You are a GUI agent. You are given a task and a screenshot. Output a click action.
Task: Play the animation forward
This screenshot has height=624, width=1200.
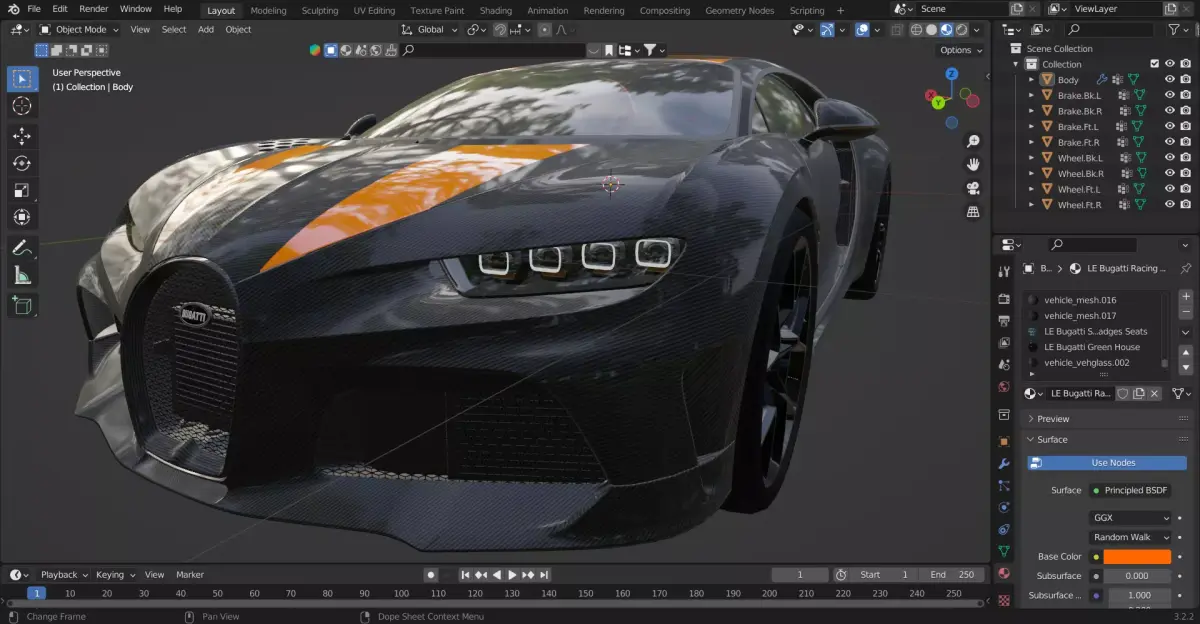(x=512, y=575)
